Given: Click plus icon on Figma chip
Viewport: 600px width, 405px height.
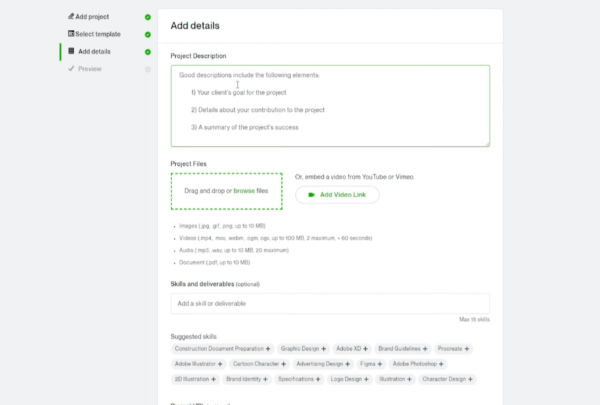Looking at the screenshot, I should [380, 364].
